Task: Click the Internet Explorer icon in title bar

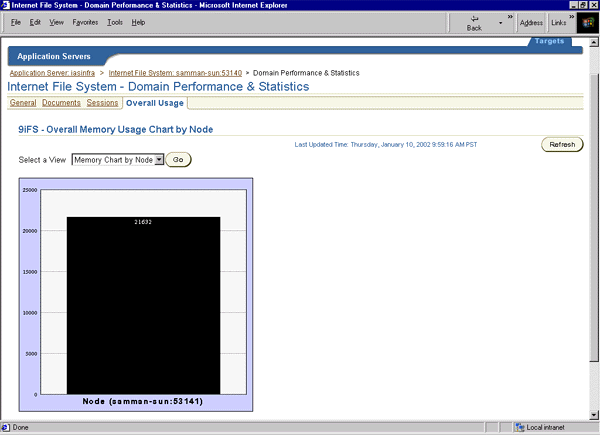Action: coord(5,5)
